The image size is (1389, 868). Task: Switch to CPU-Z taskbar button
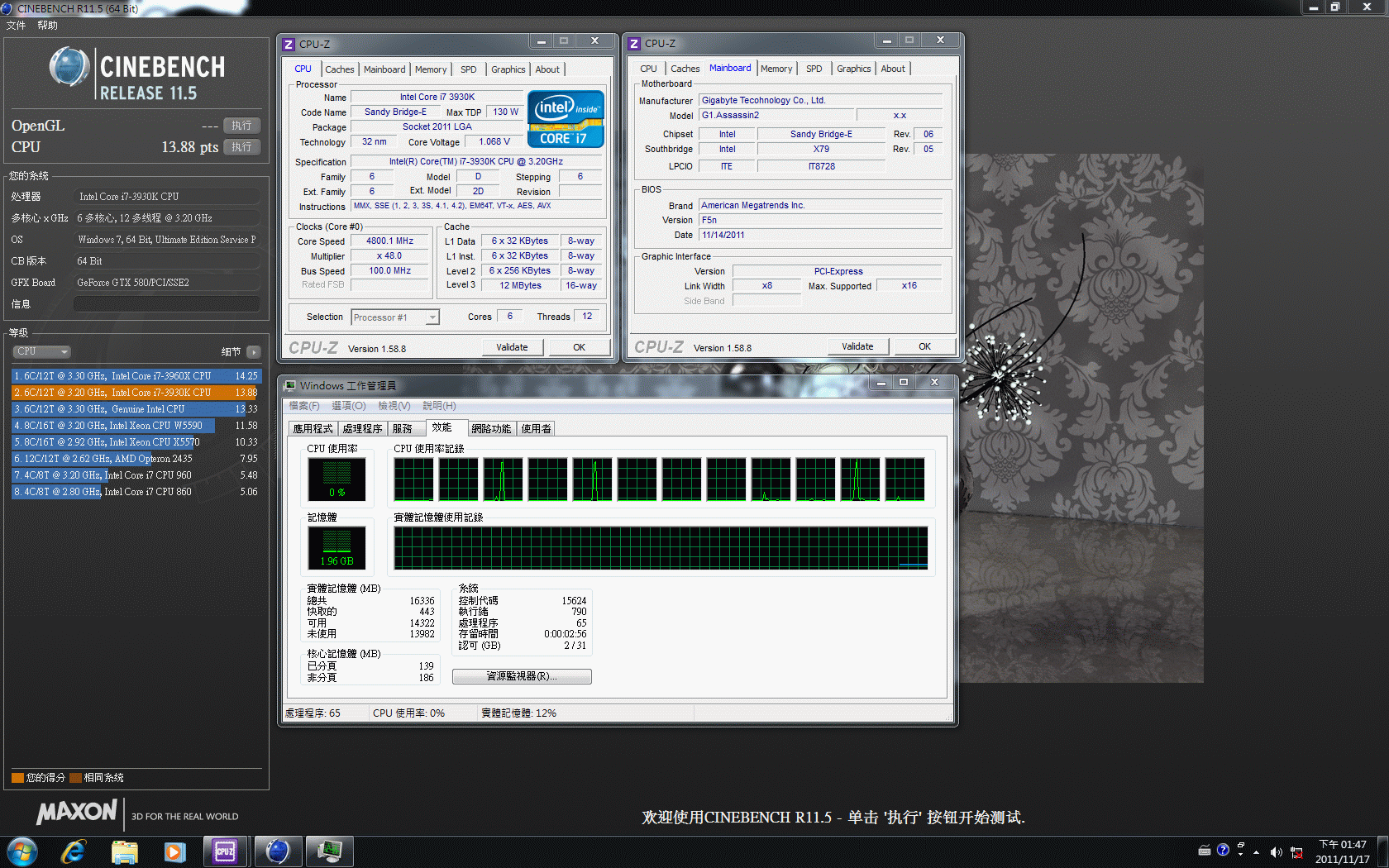click(x=225, y=851)
